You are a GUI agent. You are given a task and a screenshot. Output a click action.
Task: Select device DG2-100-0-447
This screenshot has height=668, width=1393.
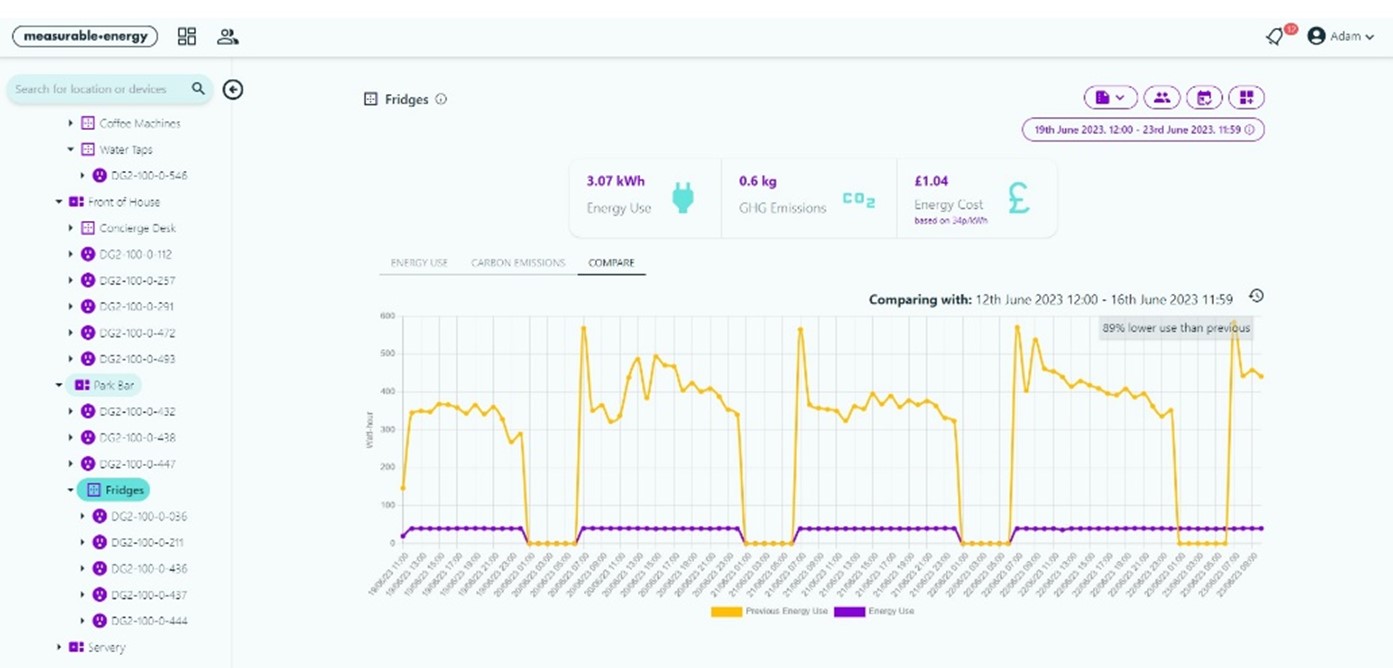tap(137, 464)
